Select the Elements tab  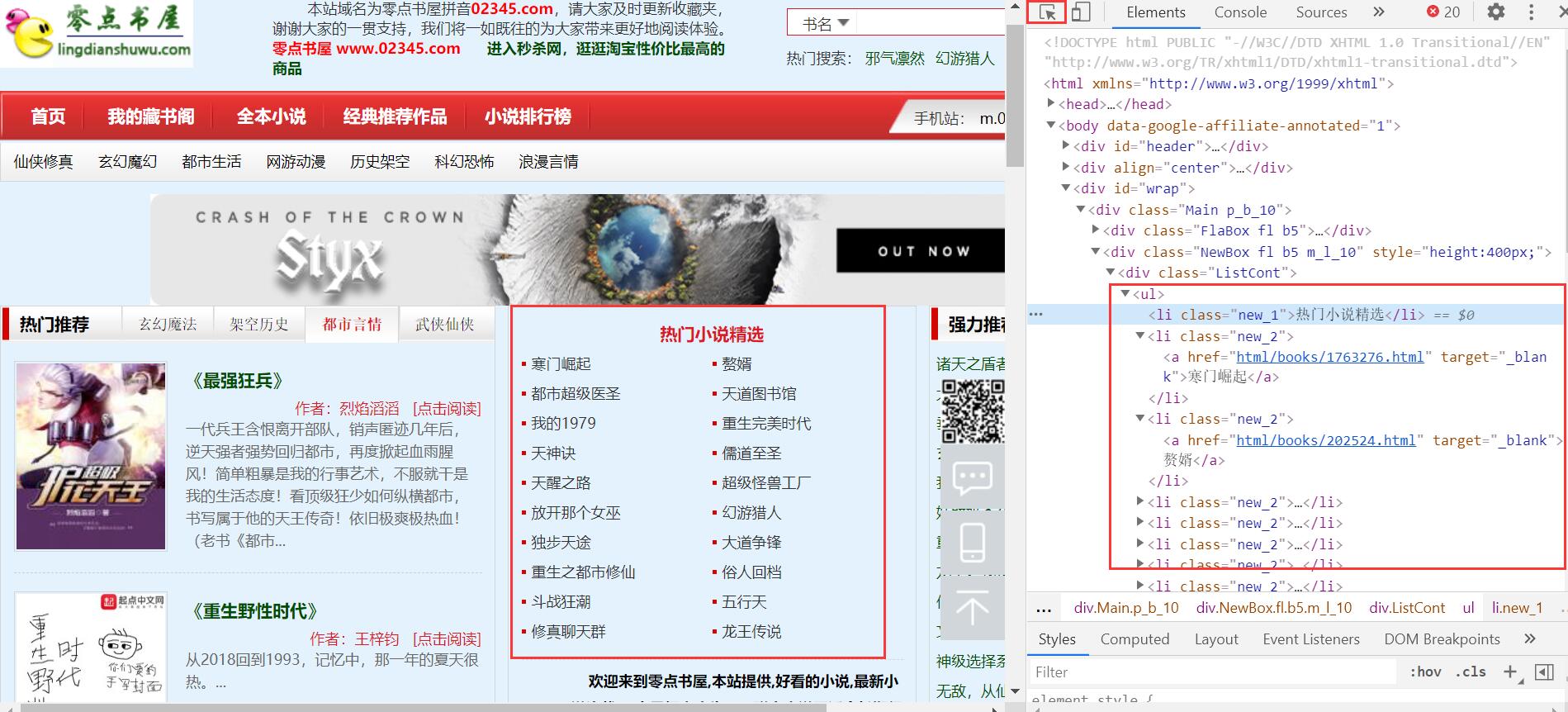point(1156,12)
